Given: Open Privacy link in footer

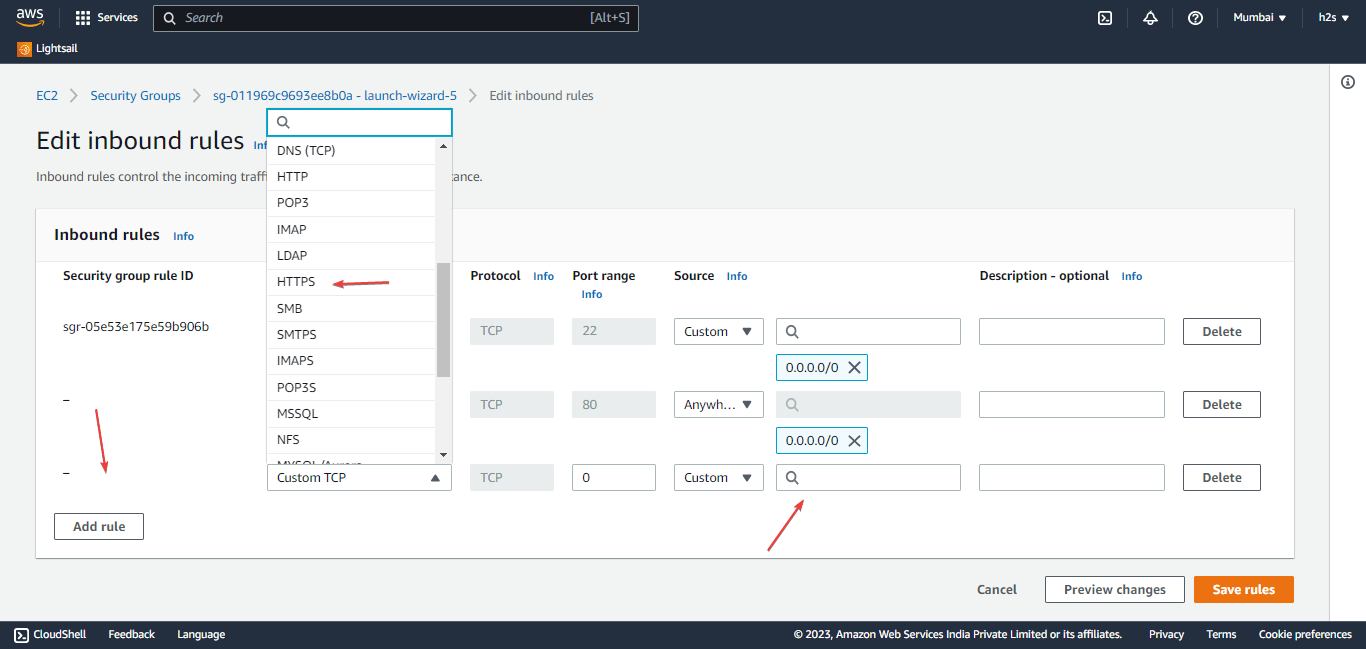Looking at the screenshot, I should pyautogui.click(x=1166, y=635).
